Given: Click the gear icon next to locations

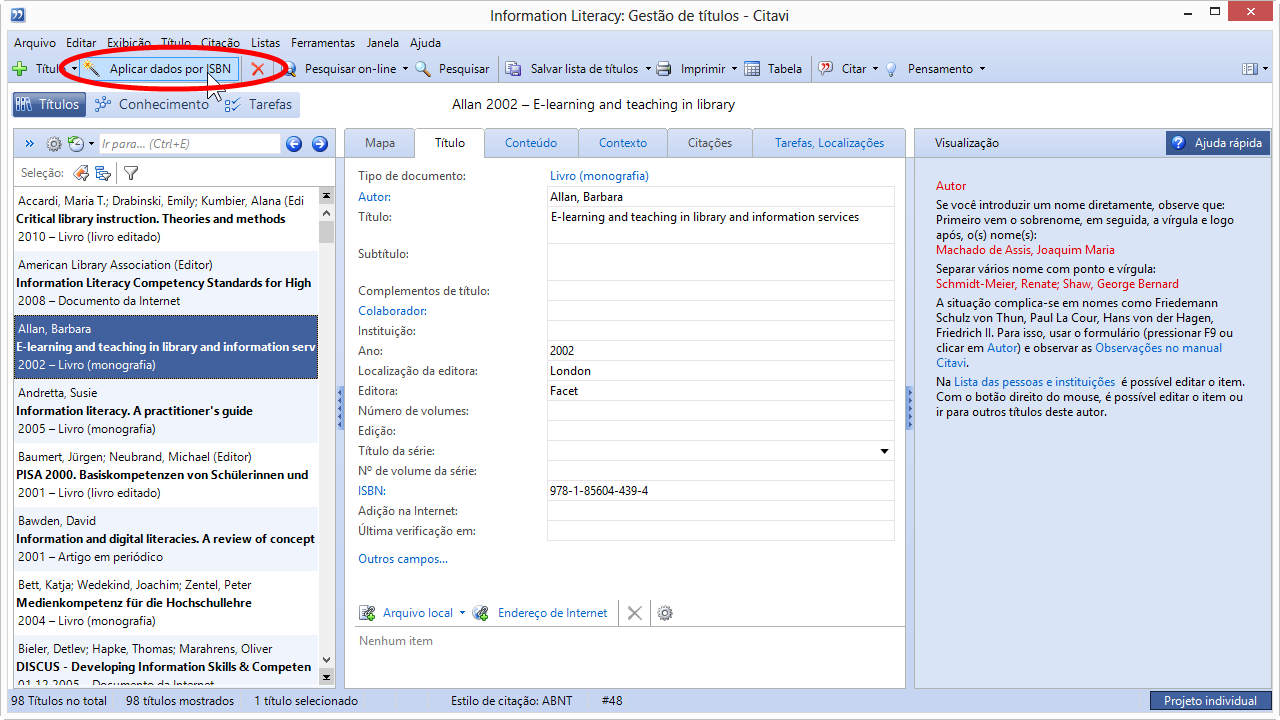Looking at the screenshot, I should (x=665, y=613).
